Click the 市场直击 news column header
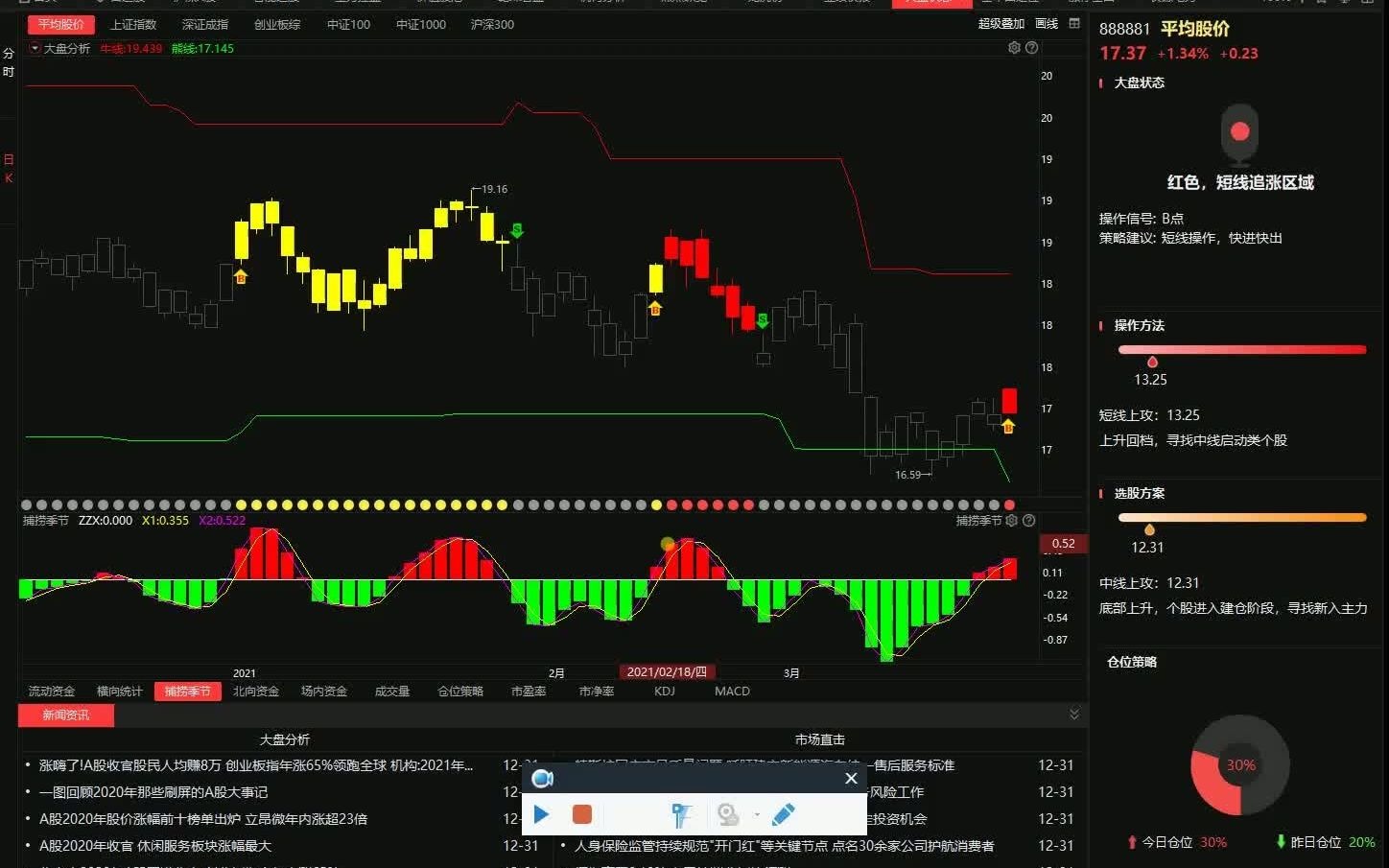This screenshot has width=1389, height=868. point(820,739)
